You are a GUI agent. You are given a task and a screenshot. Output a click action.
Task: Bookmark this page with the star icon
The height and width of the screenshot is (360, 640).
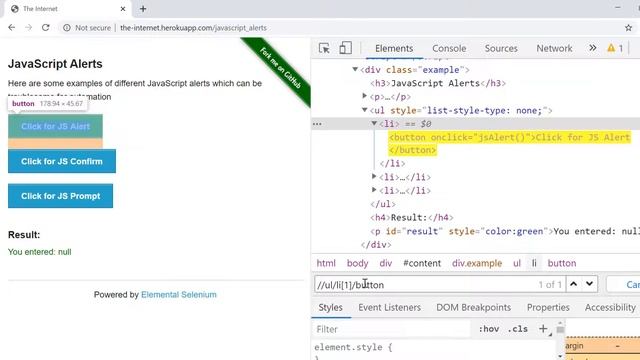click(629, 28)
